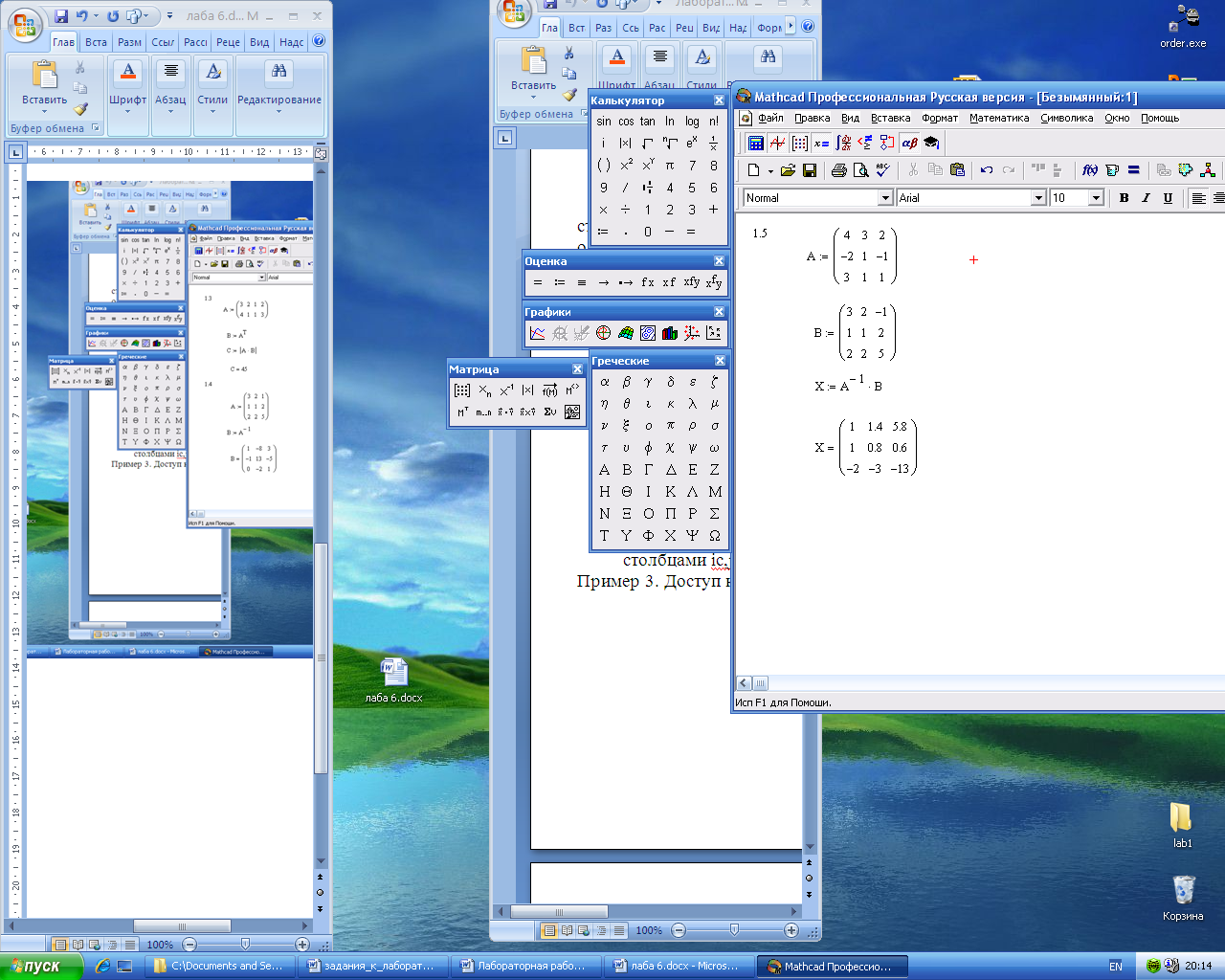The width and height of the screenshot is (1225, 980).
Task: Save the Mathcad worksheet
Action: point(810,170)
